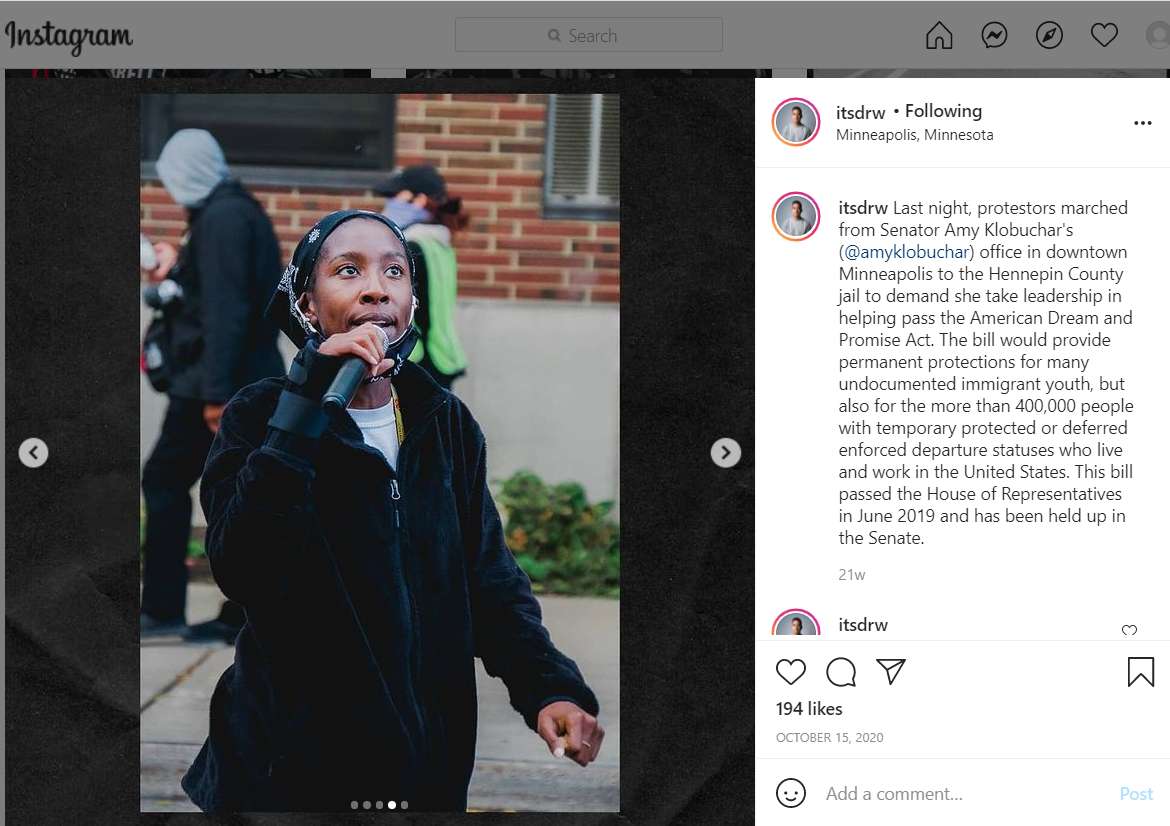Like the post with the heart icon

(790, 672)
